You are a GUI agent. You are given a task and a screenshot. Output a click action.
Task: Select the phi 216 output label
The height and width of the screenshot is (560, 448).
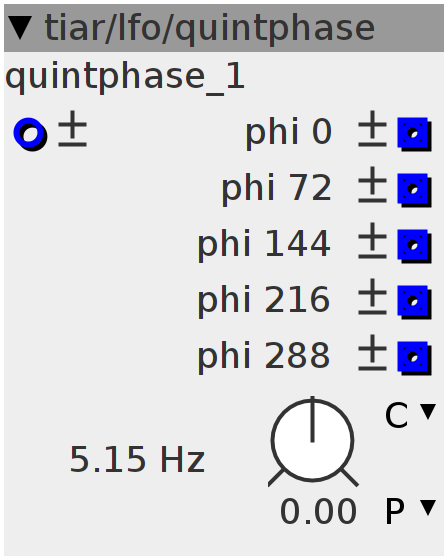[x=264, y=300]
